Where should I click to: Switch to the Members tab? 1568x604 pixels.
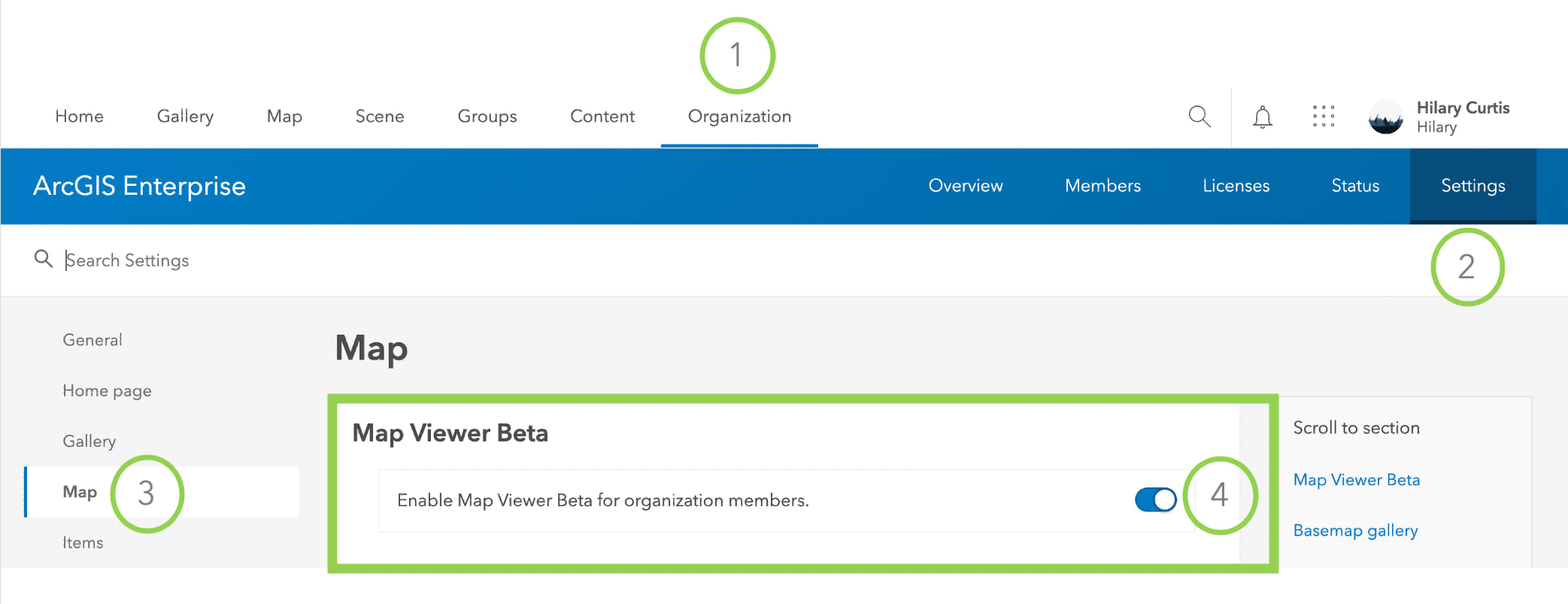1102,186
